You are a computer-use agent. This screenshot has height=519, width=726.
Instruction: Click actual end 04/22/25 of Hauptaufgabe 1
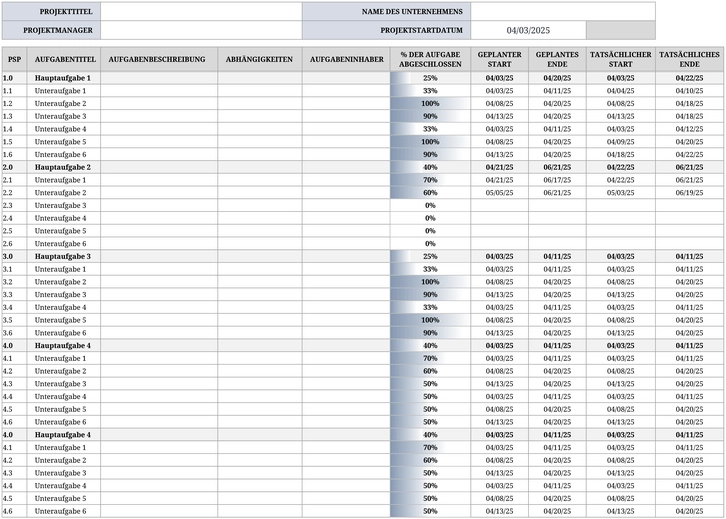click(x=689, y=78)
